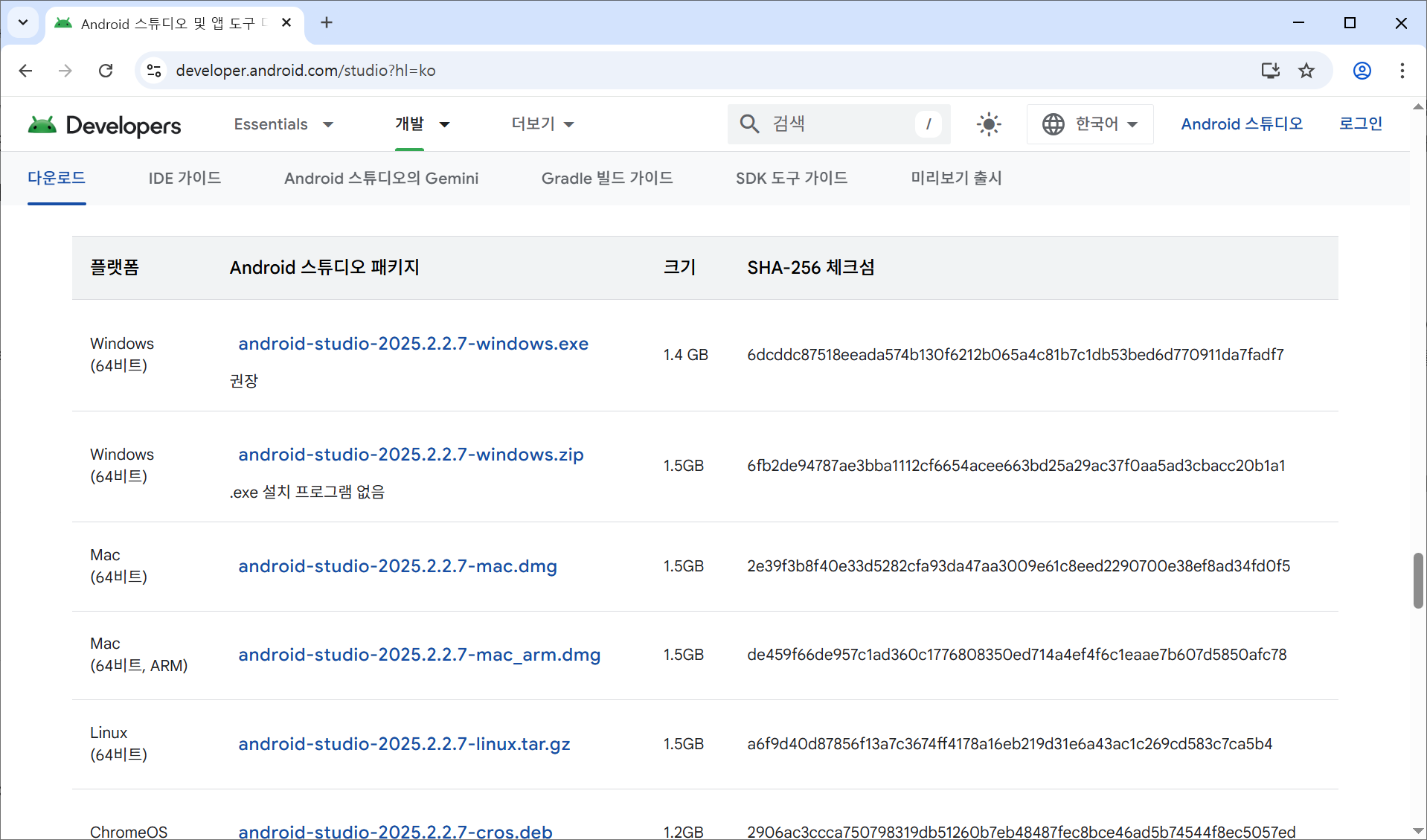Viewport: 1427px width, 840px height.
Task: Download android-studio-2025.2.2.7-cros.deb
Action: (x=395, y=831)
